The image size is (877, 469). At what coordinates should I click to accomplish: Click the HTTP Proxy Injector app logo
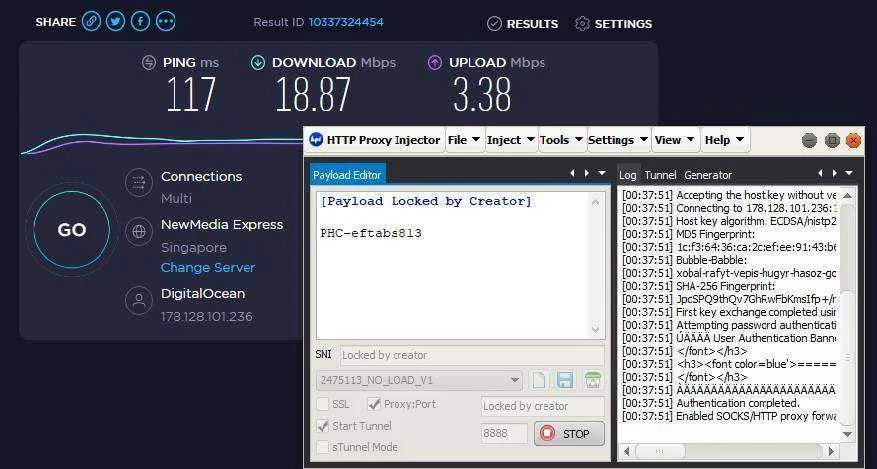click(x=316, y=140)
